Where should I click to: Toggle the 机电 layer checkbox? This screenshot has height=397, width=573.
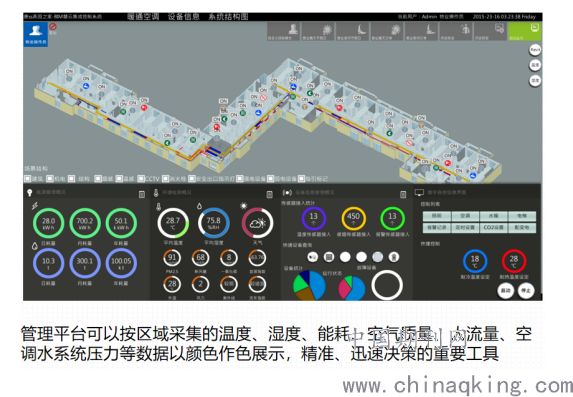click(x=50, y=179)
